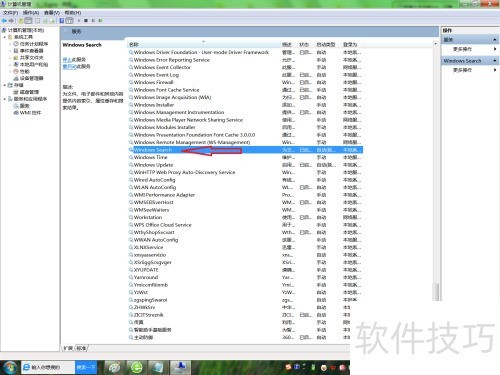Open the 文件(F) menu

coord(10,13)
